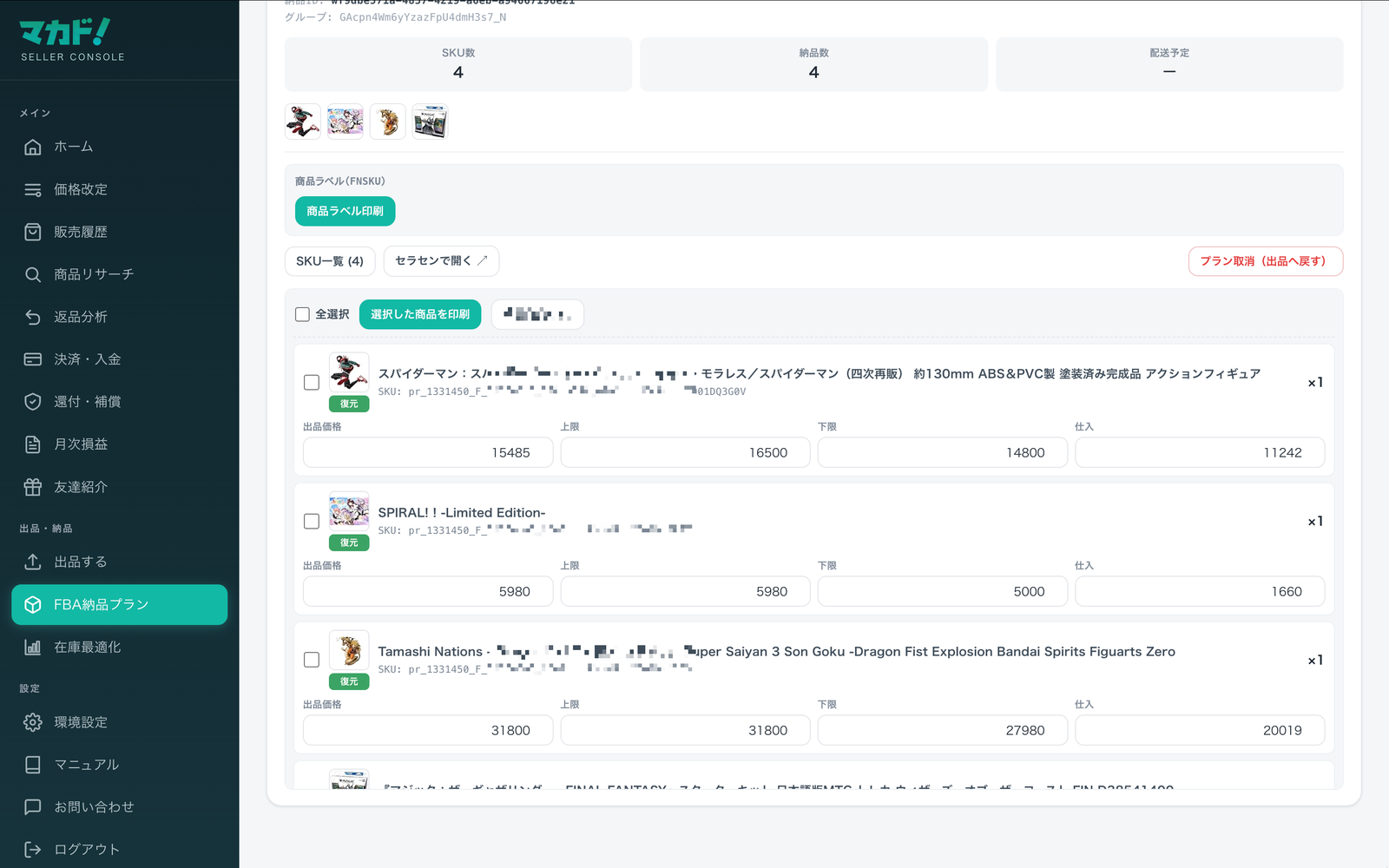This screenshot has width=1389, height=868.
Task: Click the red プラン取消（出品へ戻す）button
Action: click(1265, 261)
